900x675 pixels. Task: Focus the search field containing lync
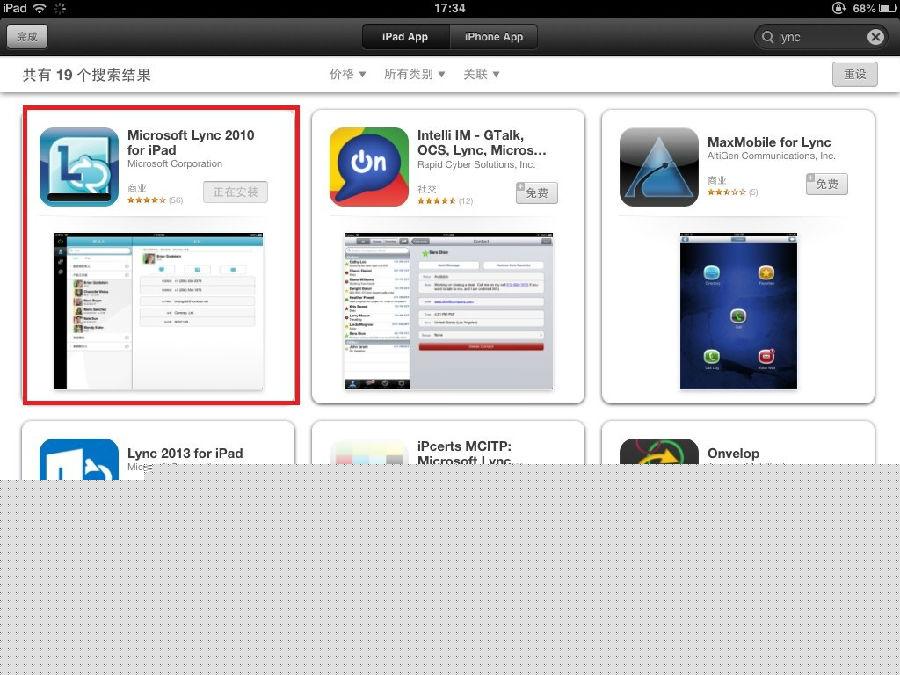click(x=820, y=37)
